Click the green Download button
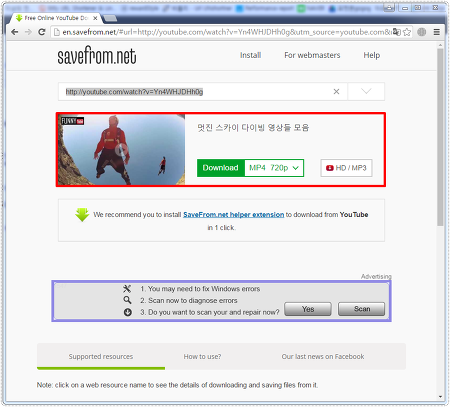 pyautogui.click(x=221, y=168)
